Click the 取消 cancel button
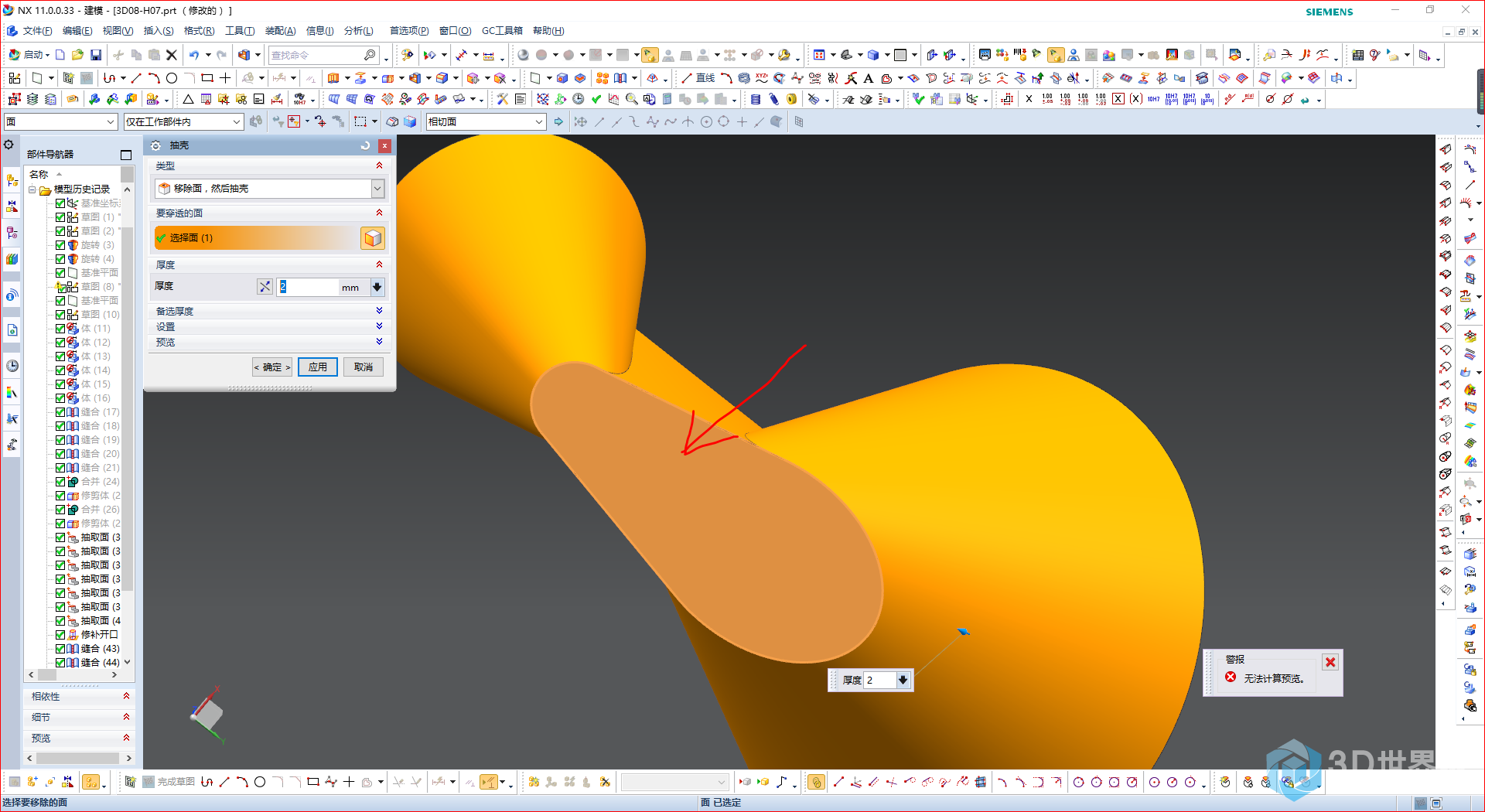Image resolution: width=1485 pixels, height=812 pixels. click(x=364, y=367)
